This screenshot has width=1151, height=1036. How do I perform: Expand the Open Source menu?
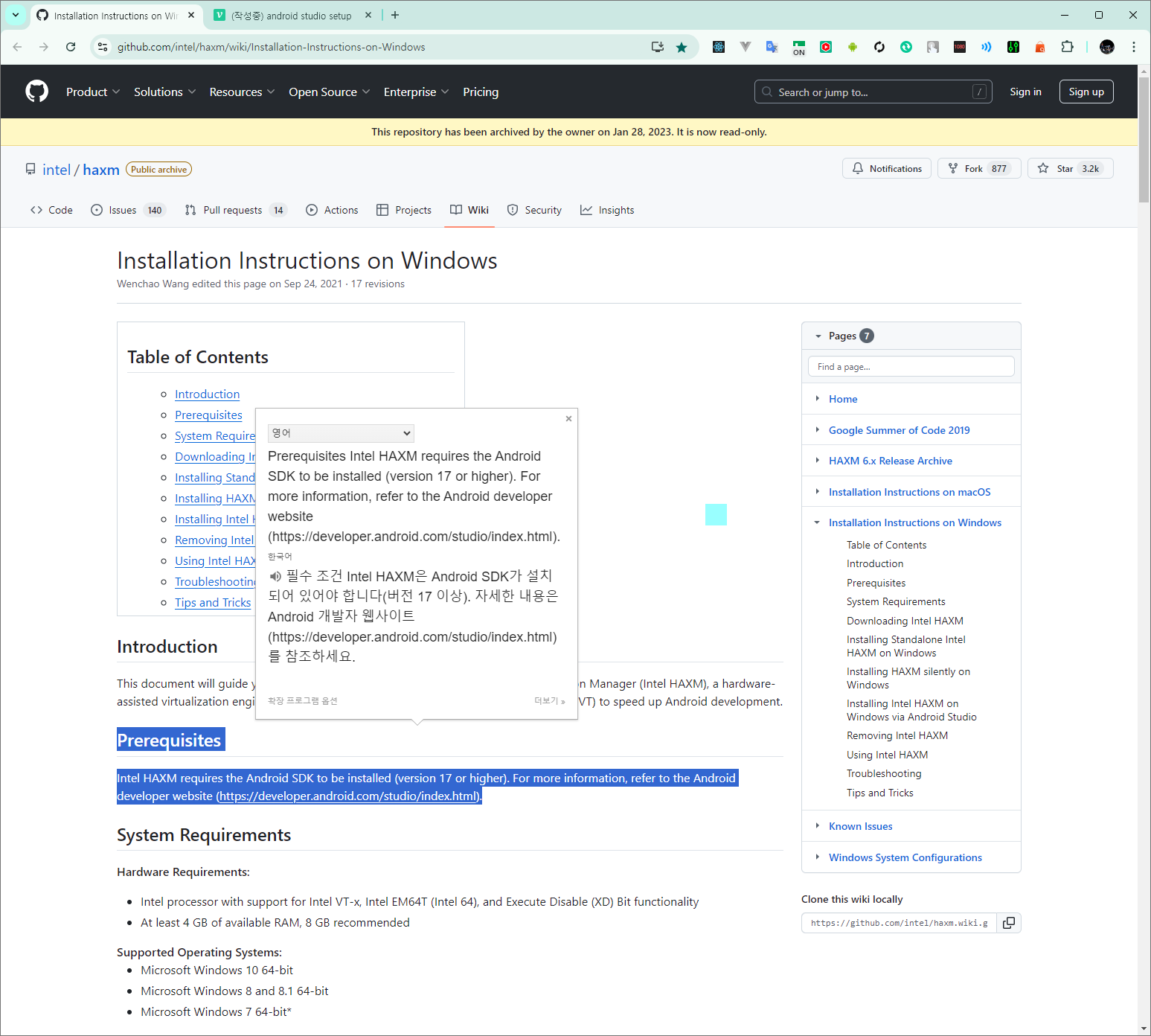[329, 92]
